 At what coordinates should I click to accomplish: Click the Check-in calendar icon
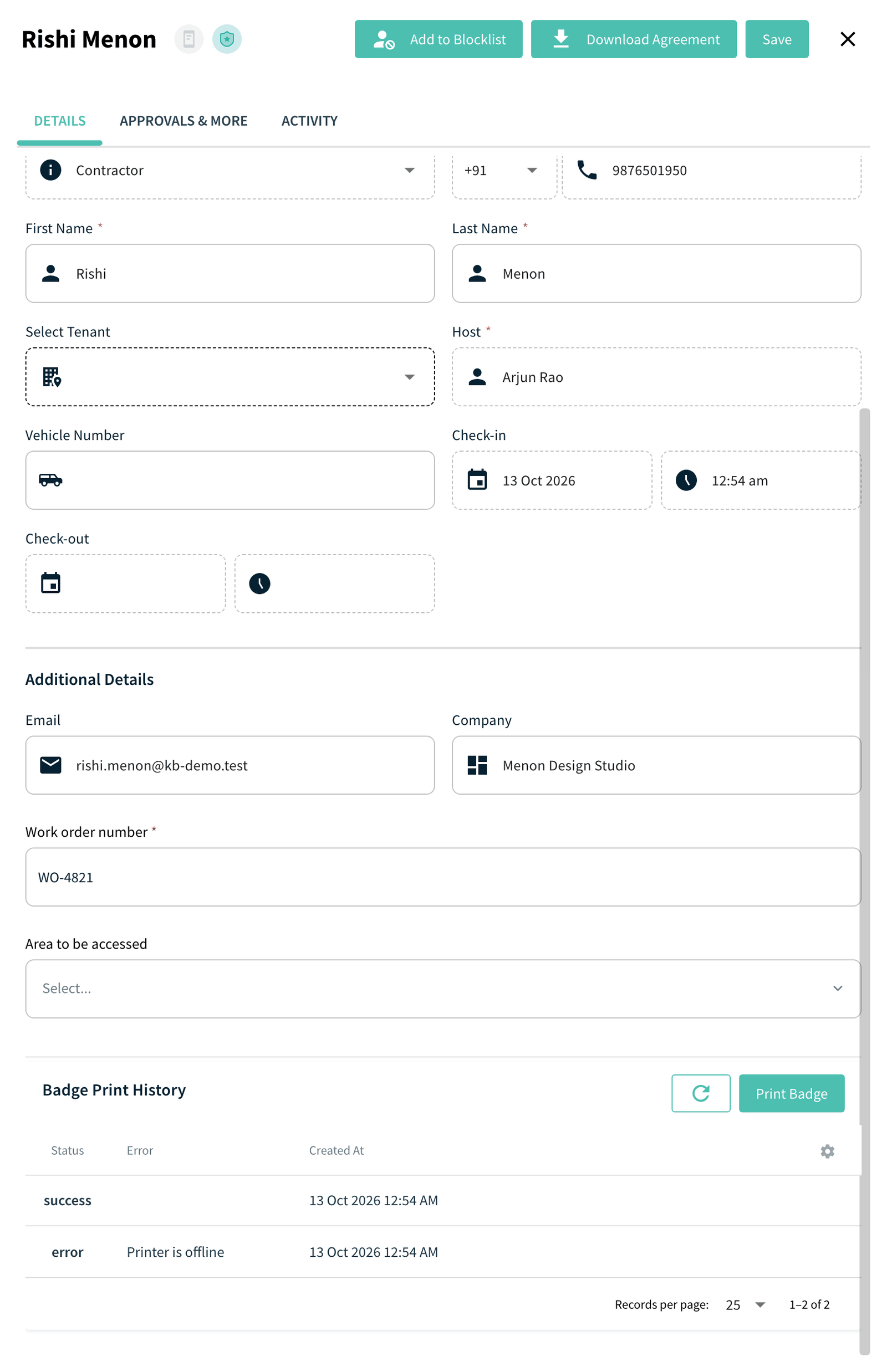tap(477, 480)
